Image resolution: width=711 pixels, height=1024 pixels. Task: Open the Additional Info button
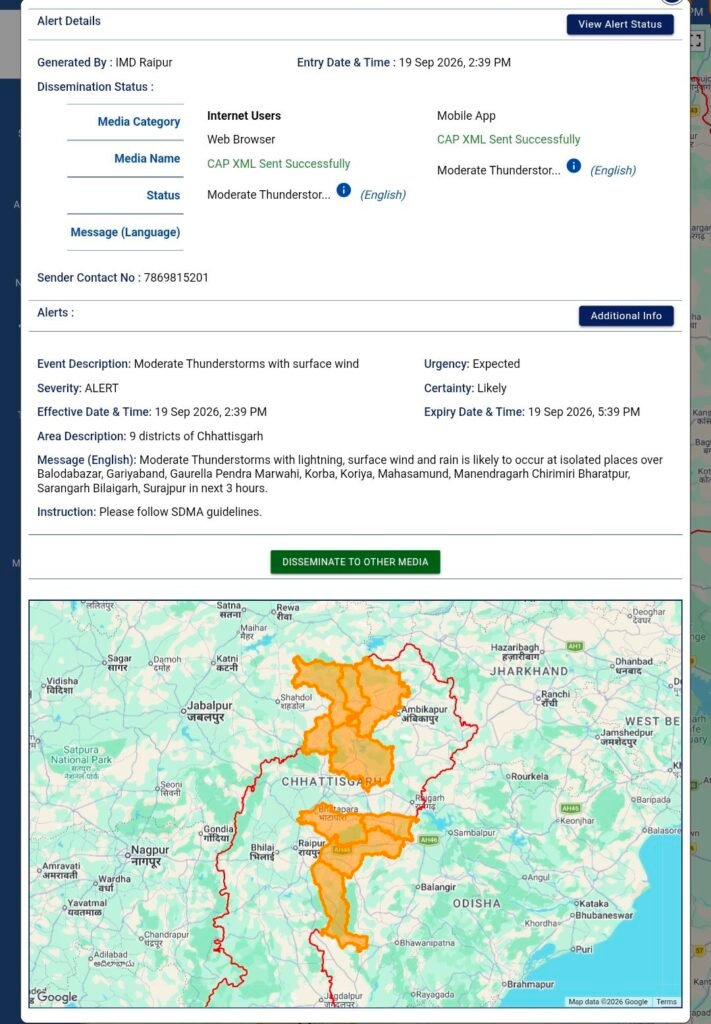pyautogui.click(x=625, y=315)
